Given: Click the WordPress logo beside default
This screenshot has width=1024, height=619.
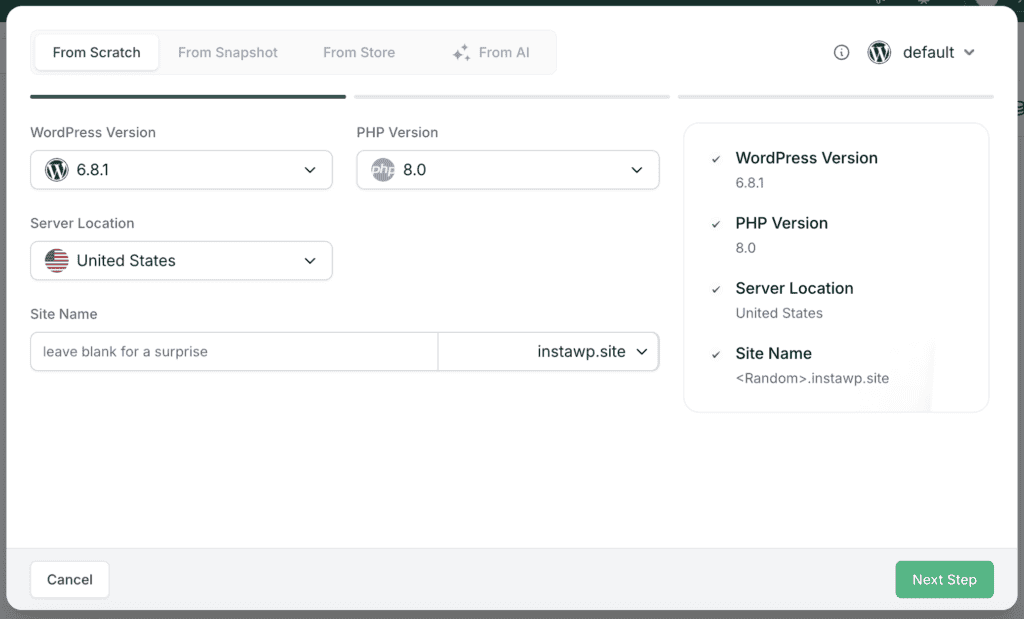Looking at the screenshot, I should point(879,52).
